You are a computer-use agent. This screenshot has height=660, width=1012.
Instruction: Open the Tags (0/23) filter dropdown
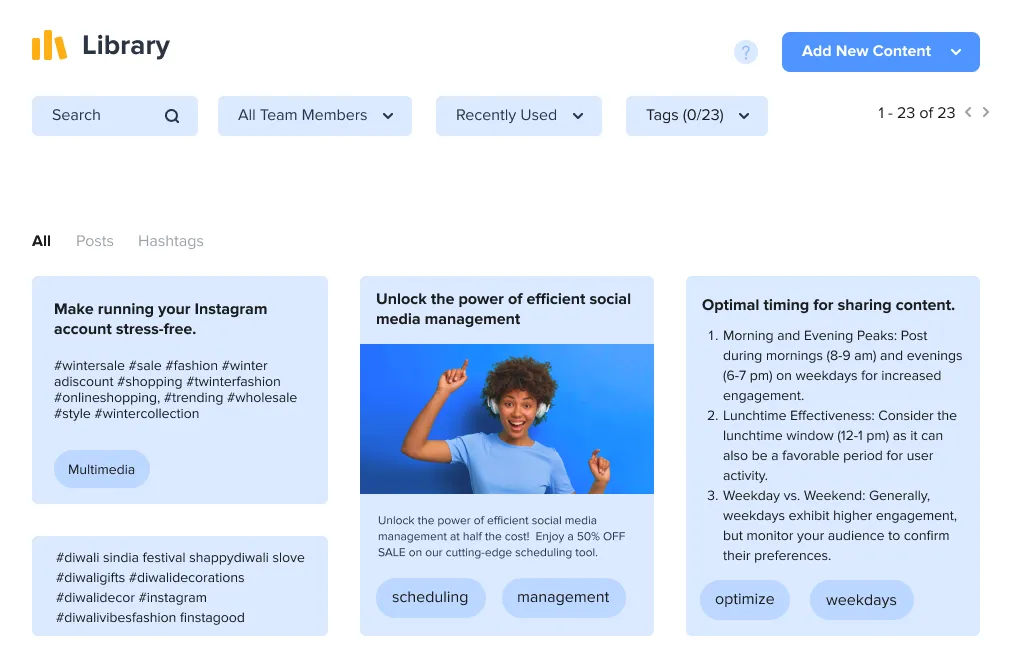(x=696, y=115)
